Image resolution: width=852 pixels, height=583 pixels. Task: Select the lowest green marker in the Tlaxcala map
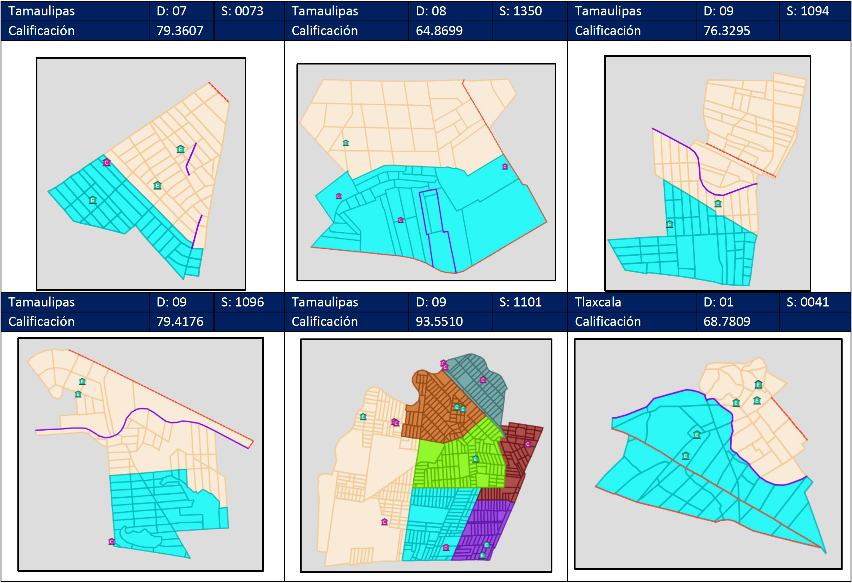click(685, 456)
